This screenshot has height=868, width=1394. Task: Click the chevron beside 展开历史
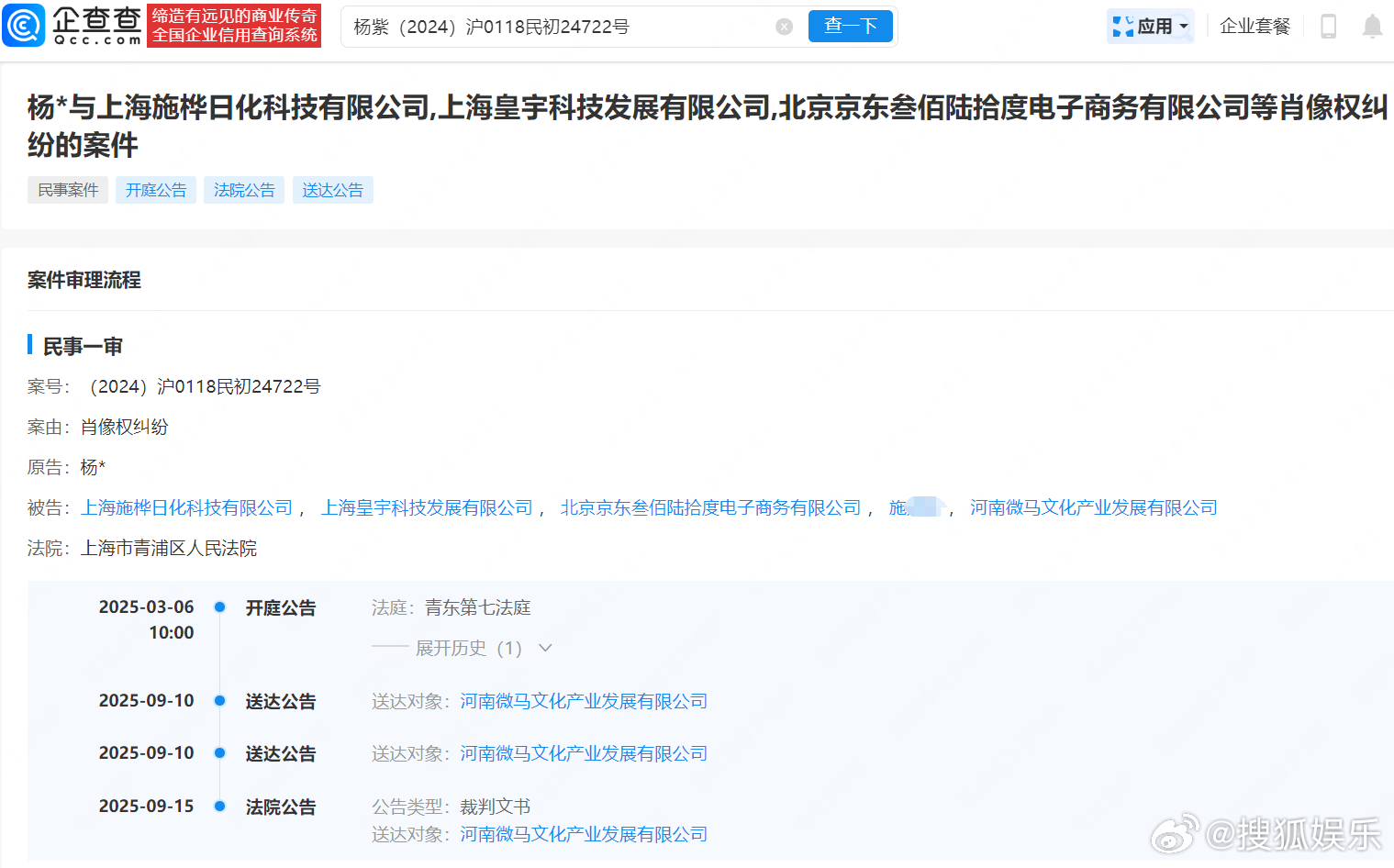point(545,648)
